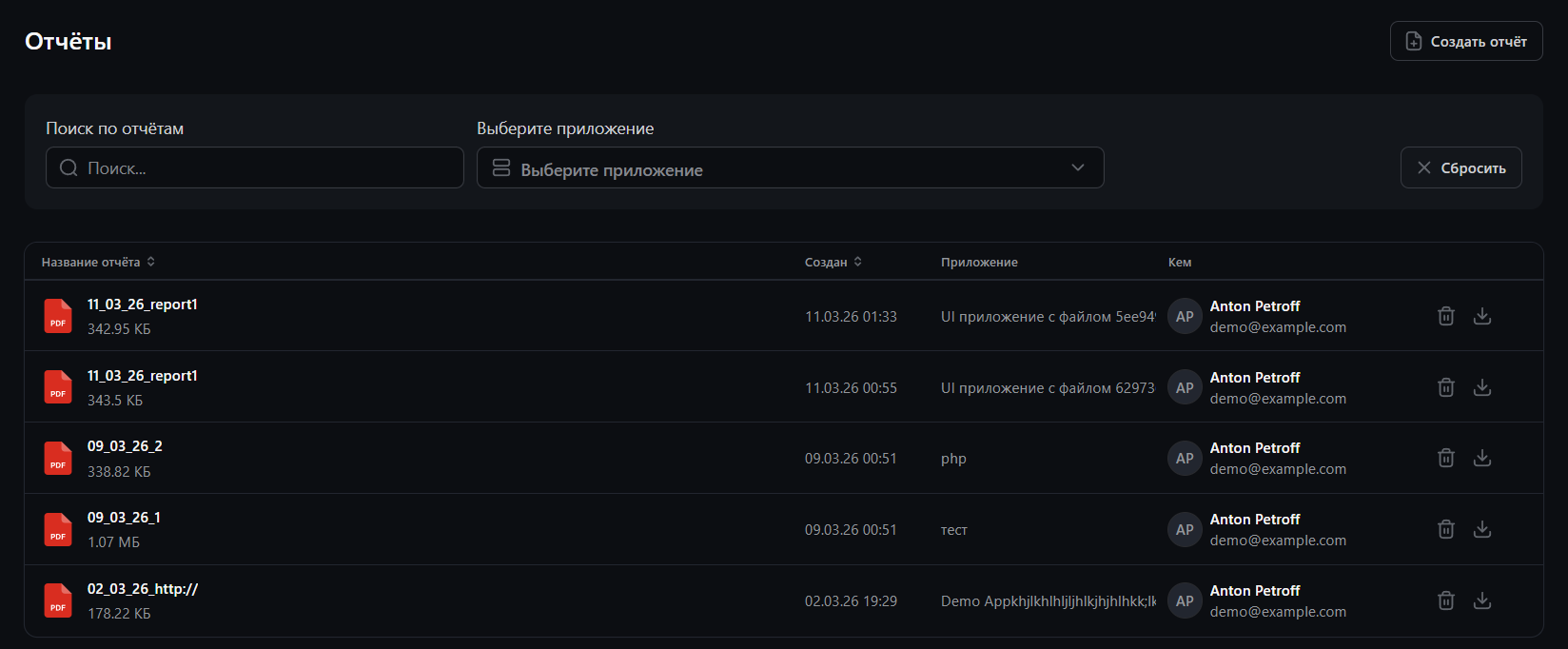Download the 342.95 КБ report
The height and width of the screenshot is (649, 1568).
[1482, 316]
